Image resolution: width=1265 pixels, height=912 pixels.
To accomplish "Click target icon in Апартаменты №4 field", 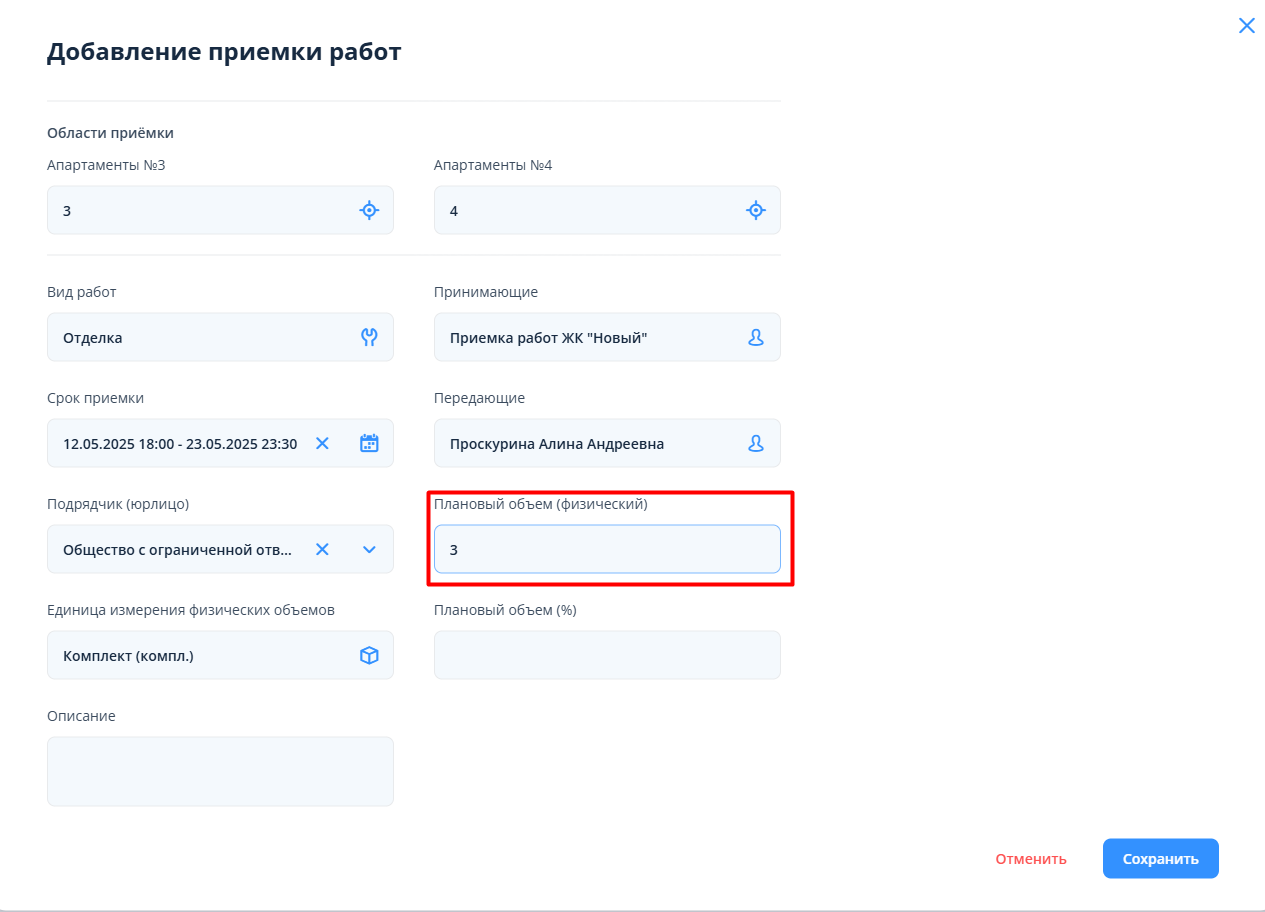I will (x=756, y=210).
